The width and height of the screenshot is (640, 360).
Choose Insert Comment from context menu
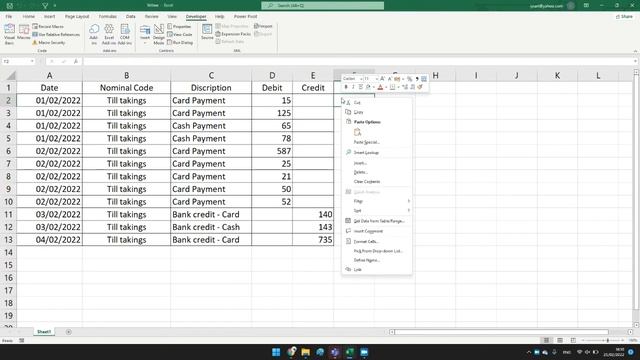[376, 231]
